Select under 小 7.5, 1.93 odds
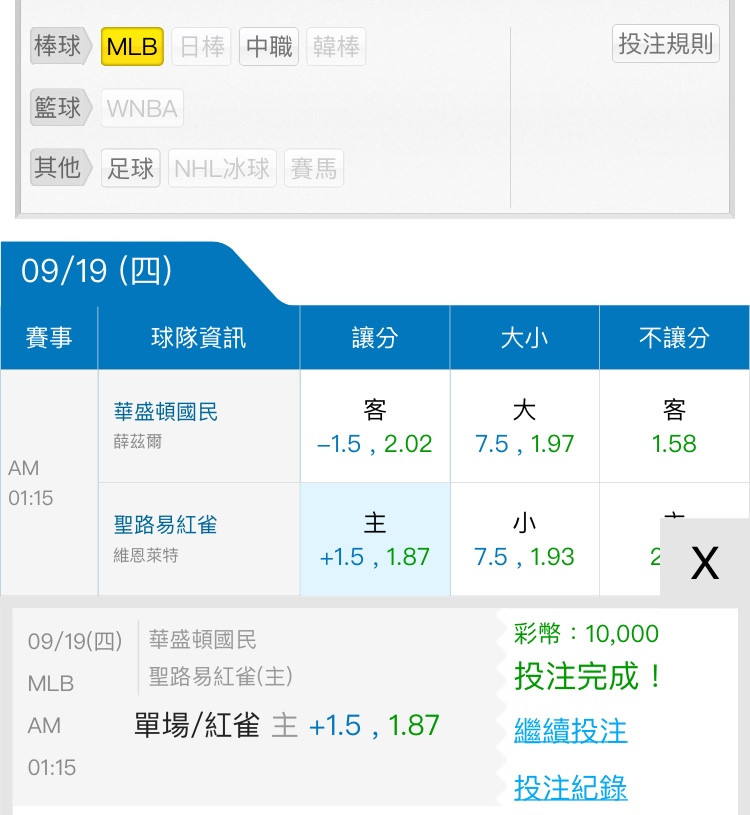750x815 pixels. [x=524, y=539]
